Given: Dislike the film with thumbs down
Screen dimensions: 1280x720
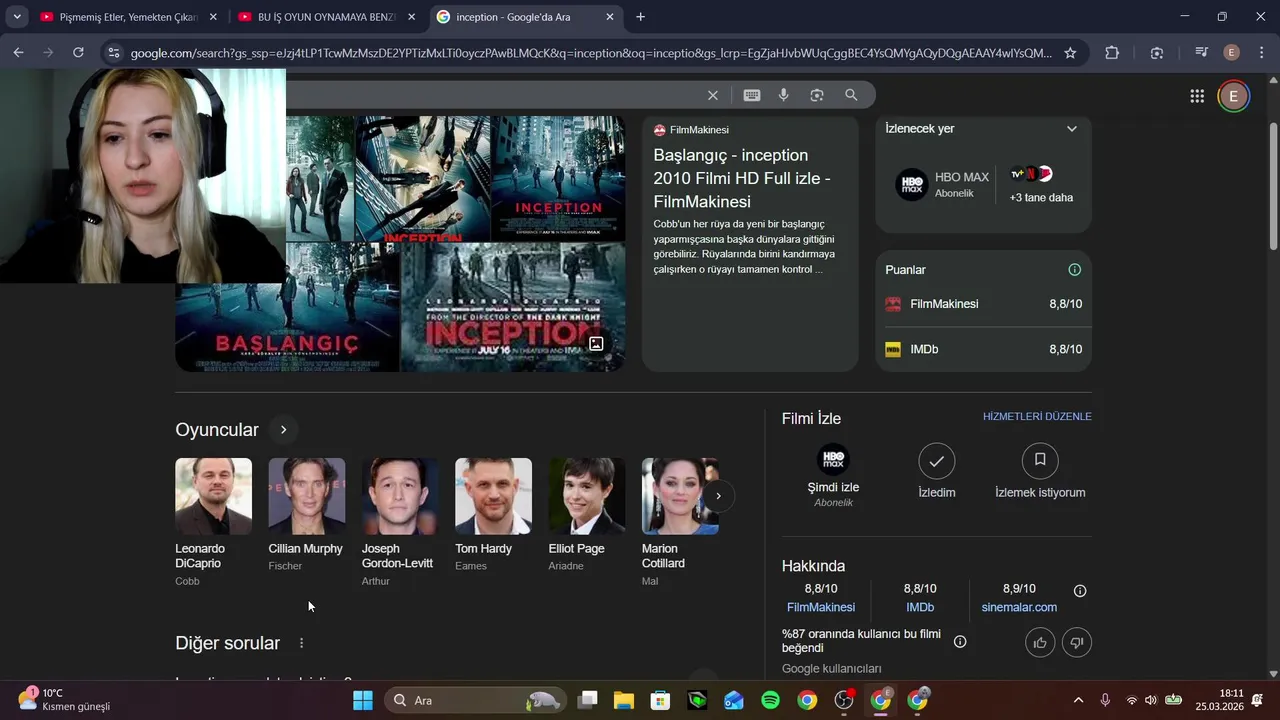Looking at the screenshot, I should coord(1077,643).
